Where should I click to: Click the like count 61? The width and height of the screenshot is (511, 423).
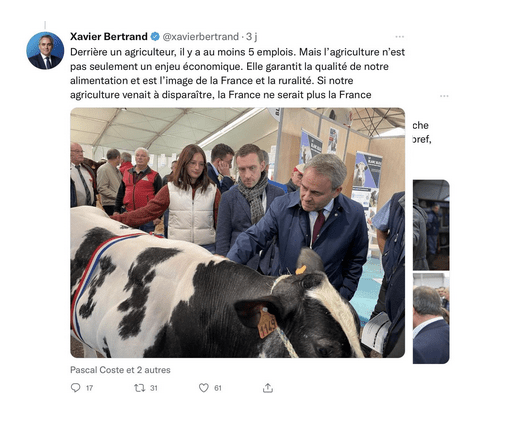pos(218,388)
